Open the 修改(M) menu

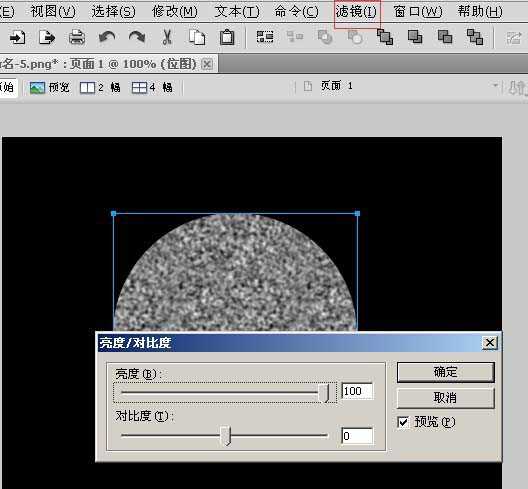(174, 12)
